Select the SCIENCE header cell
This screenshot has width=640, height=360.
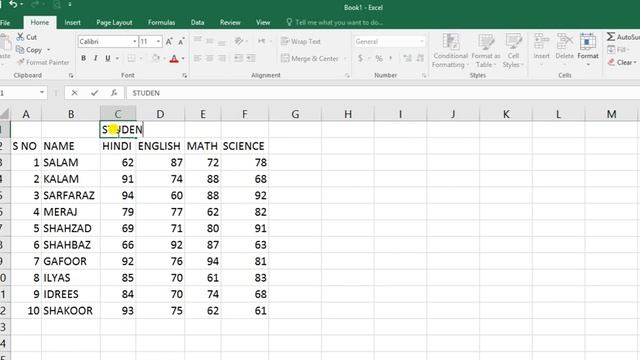(x=244, y=146)
